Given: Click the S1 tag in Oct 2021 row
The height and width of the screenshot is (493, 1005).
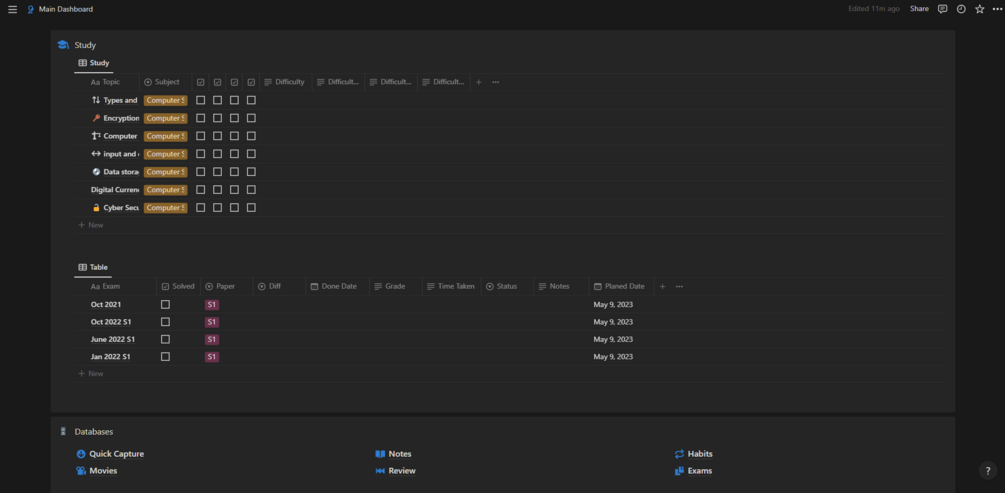Looking at the screenshot, I should tap(212, 305).
